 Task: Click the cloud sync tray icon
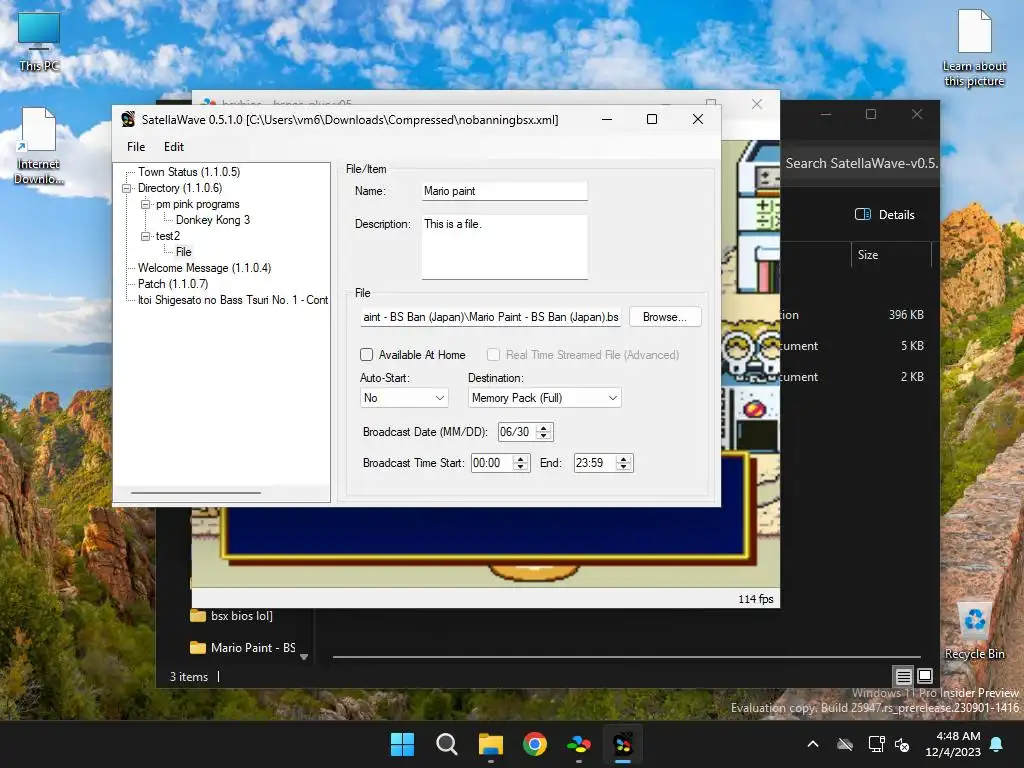tap(845, 744)
